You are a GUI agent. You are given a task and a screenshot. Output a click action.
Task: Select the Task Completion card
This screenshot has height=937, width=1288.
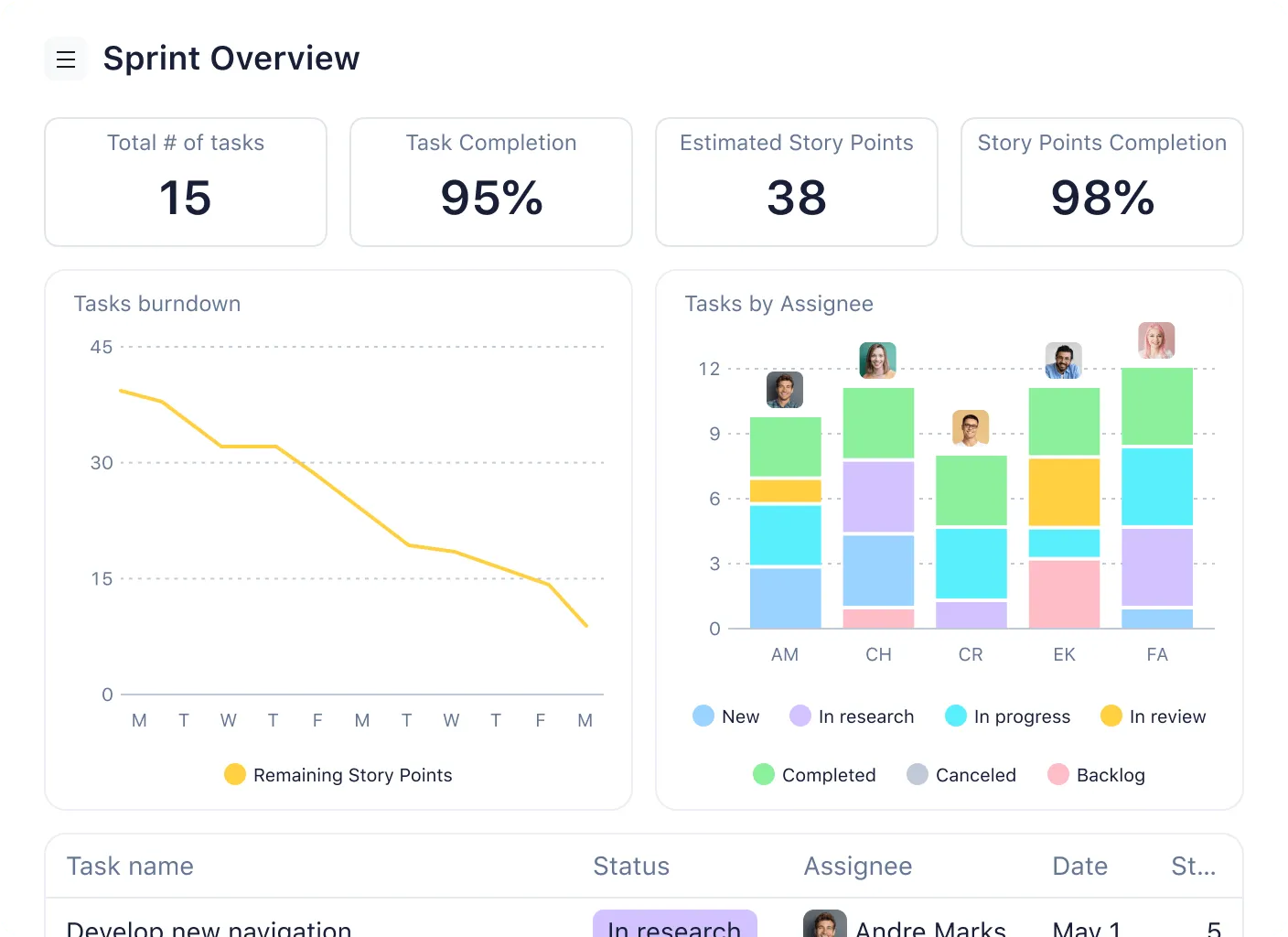click(x=491, y=182)
